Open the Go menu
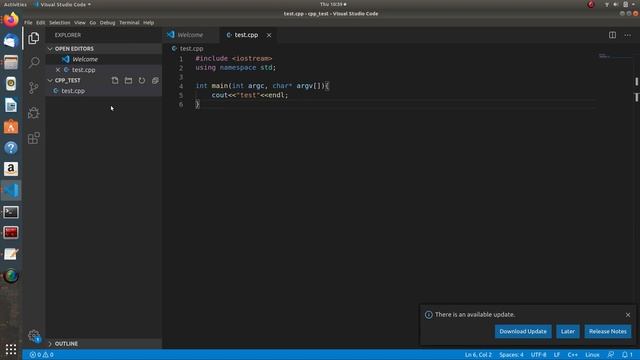The width and height of the screenshot is (640, 360). (93, 23)
